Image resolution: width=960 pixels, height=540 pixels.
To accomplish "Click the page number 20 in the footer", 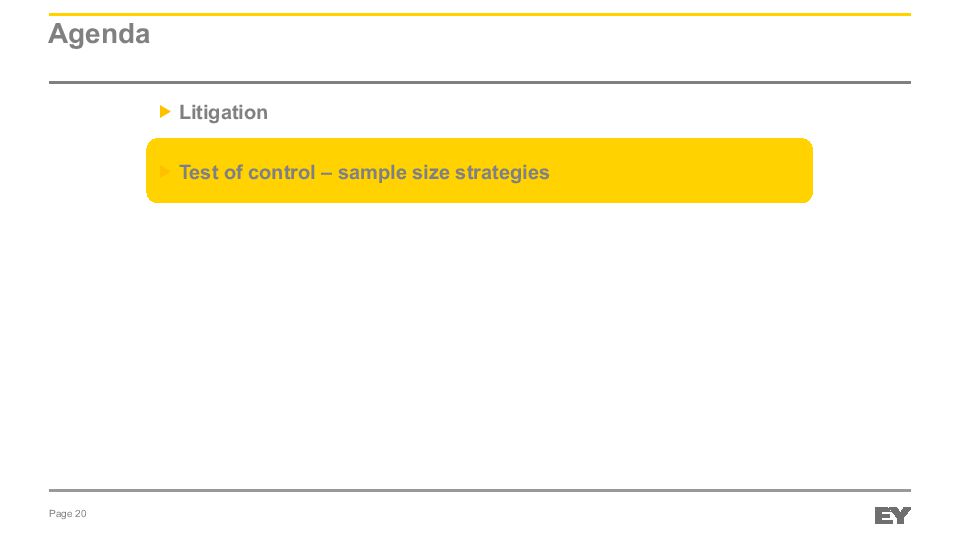I will click(x=81, y=514).
